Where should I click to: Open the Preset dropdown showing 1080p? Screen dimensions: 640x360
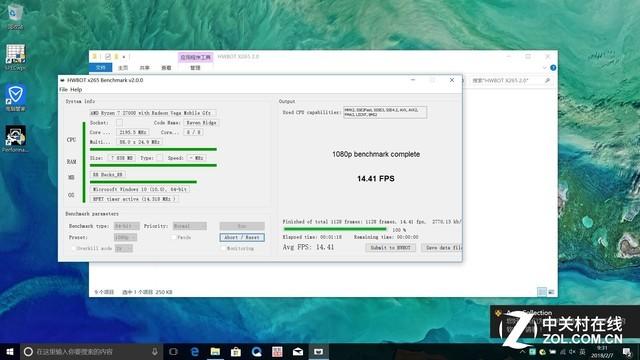click(125, 237)
